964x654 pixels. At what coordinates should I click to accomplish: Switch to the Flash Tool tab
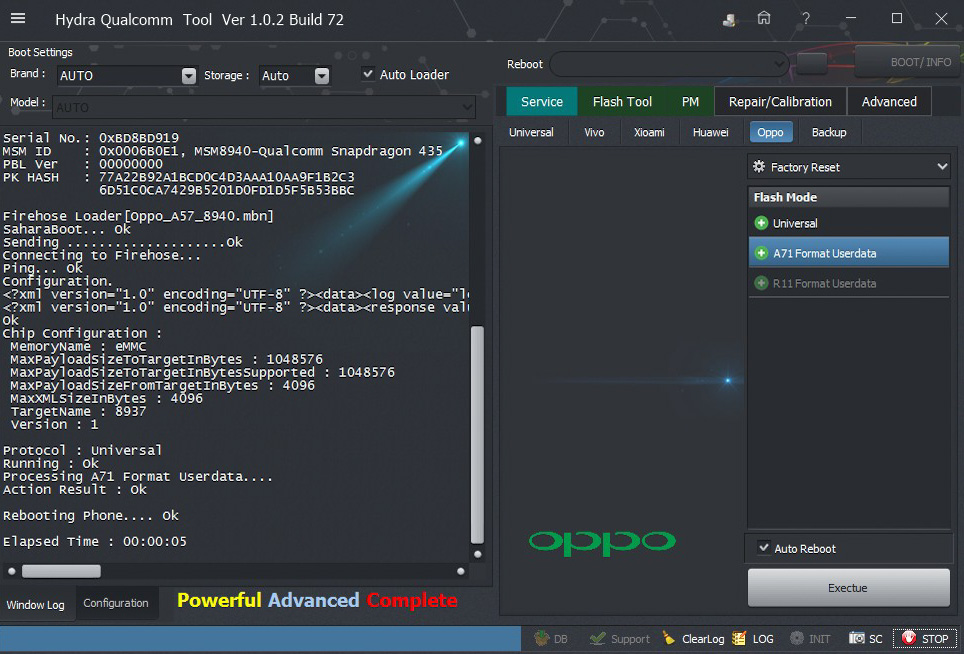click(x=622, y=101)
